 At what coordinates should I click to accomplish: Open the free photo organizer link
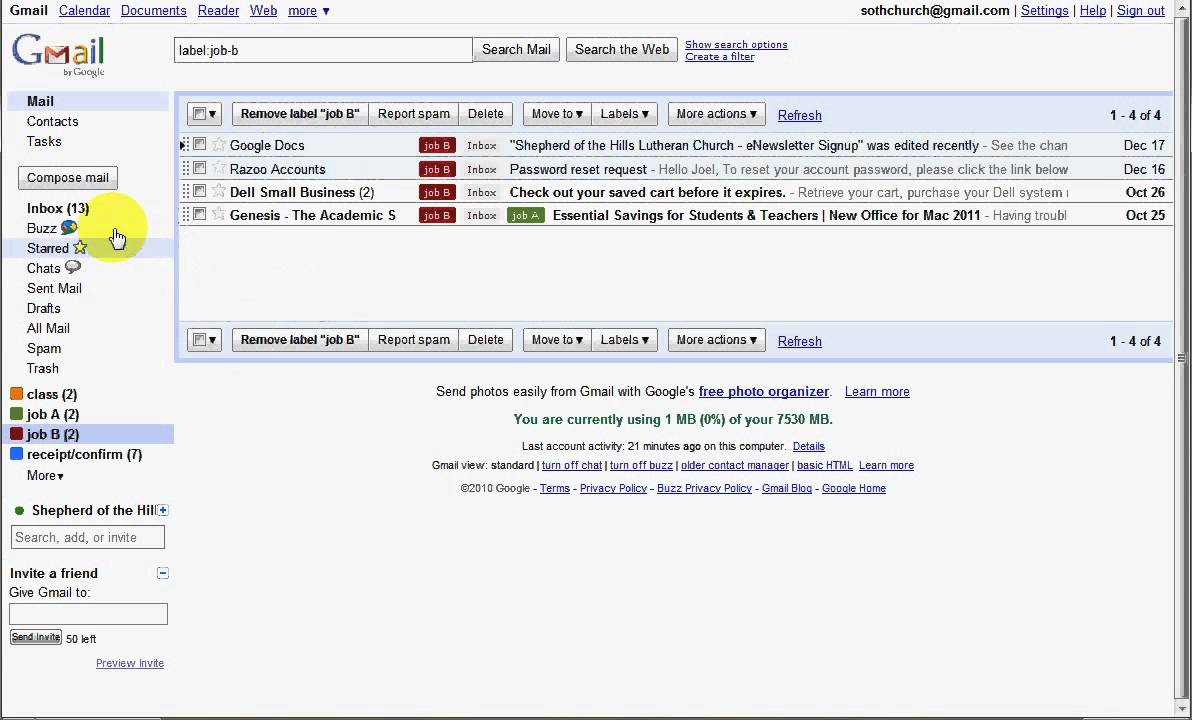click(x=763, y=392)
